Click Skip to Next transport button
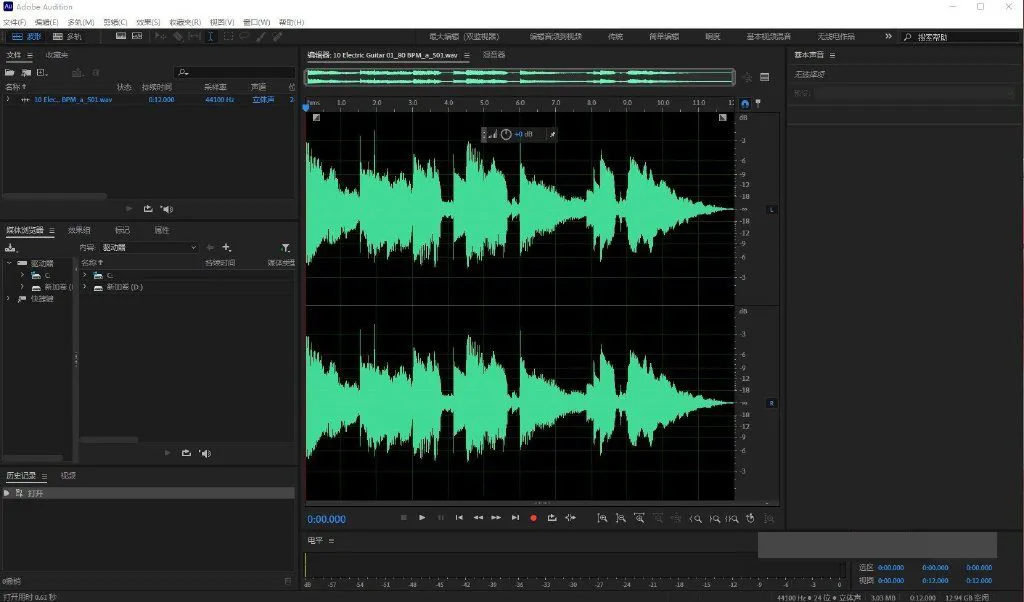 [515, 517]
